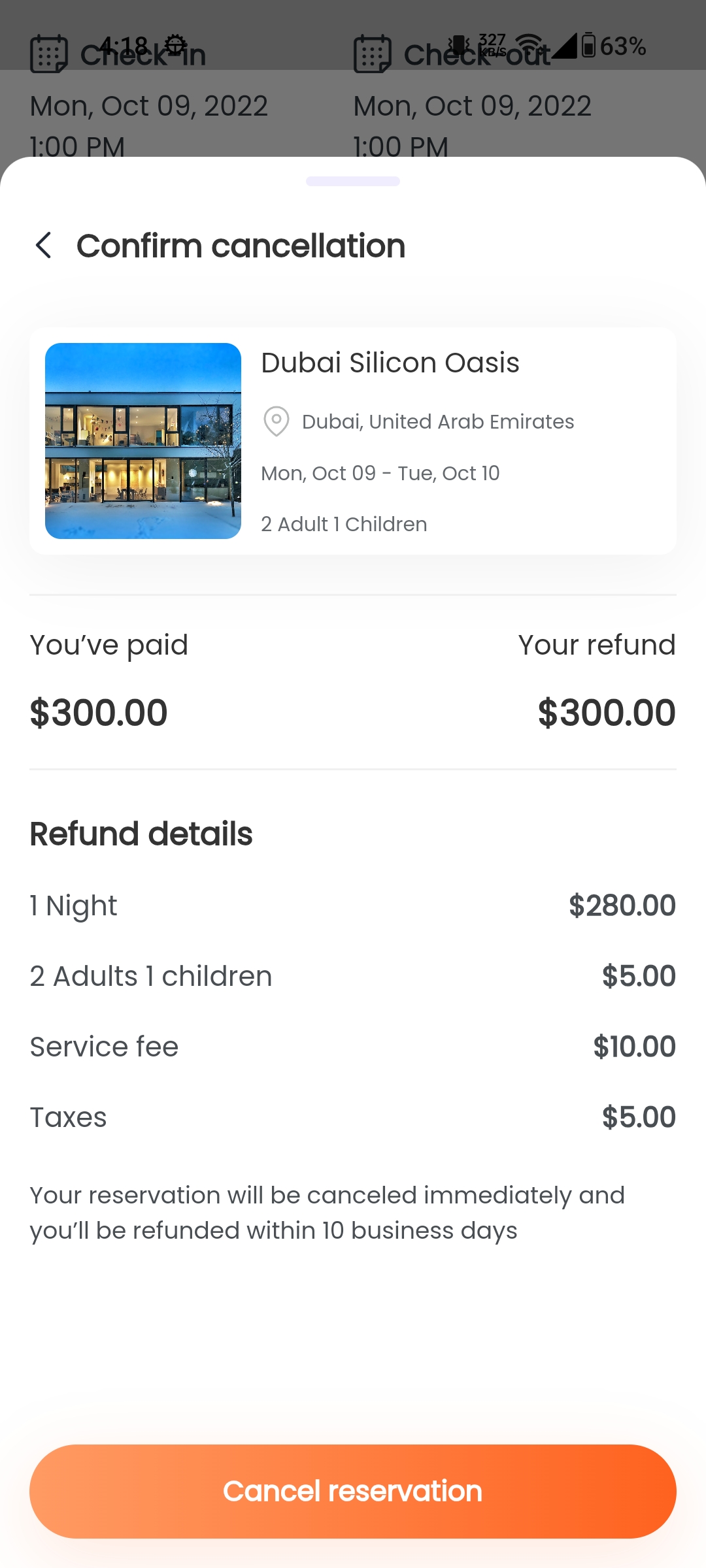Tap the Your refund $300.00 amount
706x1568 pixels.
606,712
